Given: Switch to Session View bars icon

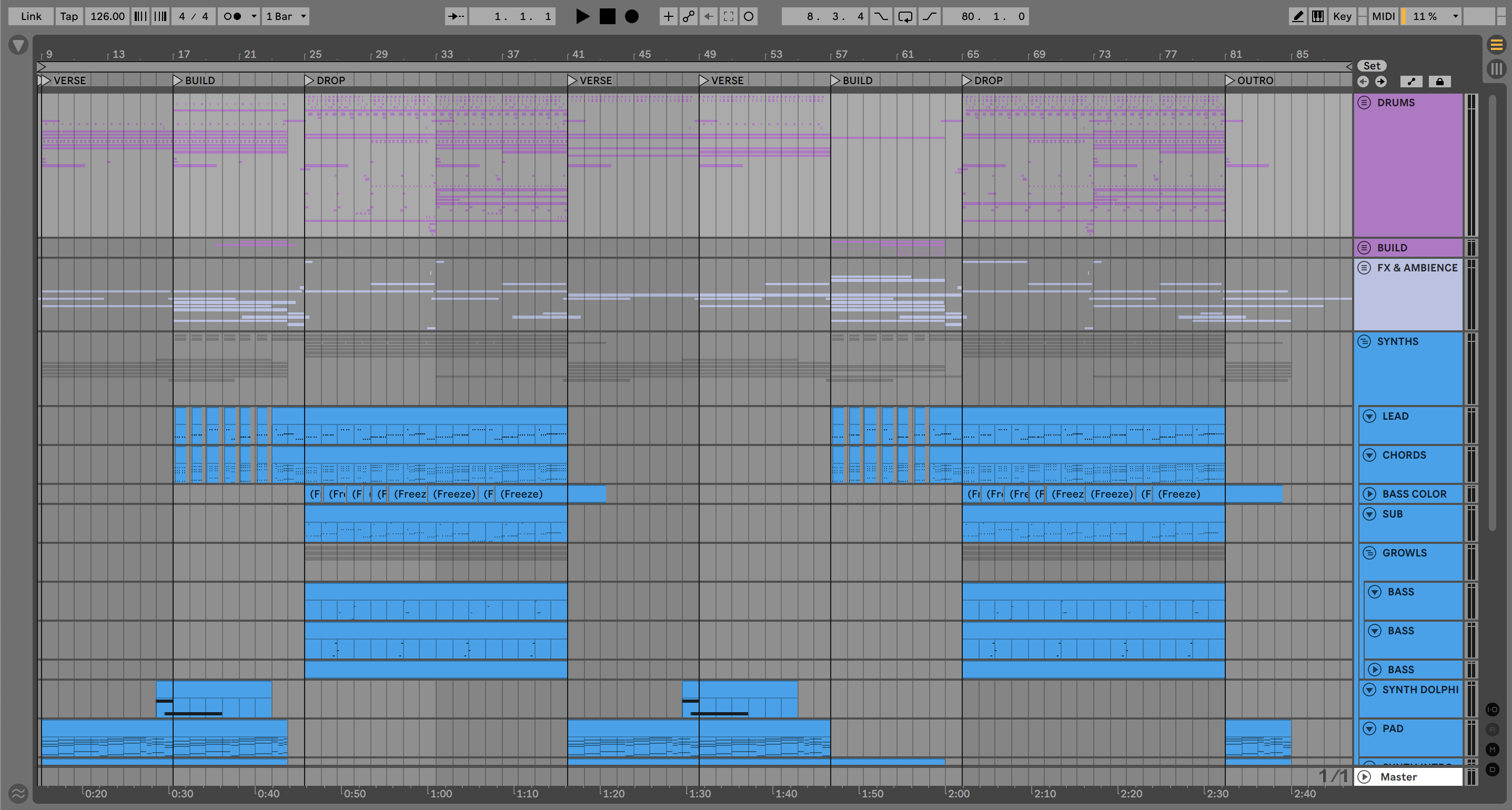Looking at the screenshot, I should coord(1496,69).
